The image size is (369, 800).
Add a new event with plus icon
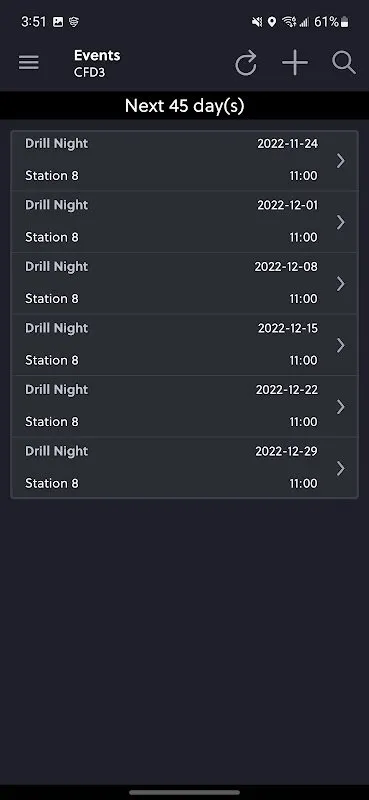coord(295,63)
